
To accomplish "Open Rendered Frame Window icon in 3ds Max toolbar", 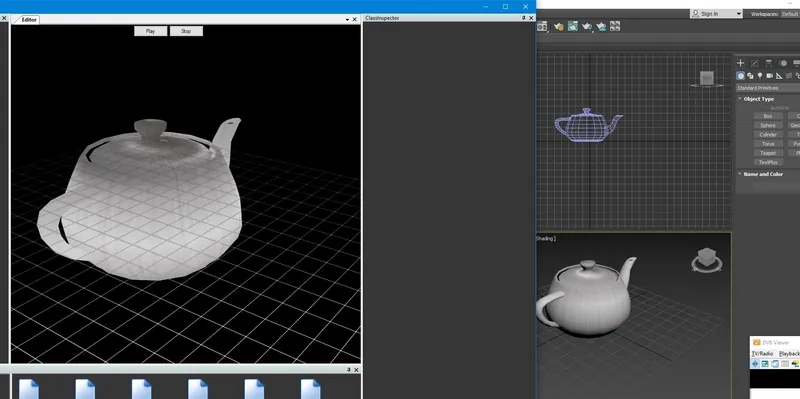I will [x=573, y=26].
